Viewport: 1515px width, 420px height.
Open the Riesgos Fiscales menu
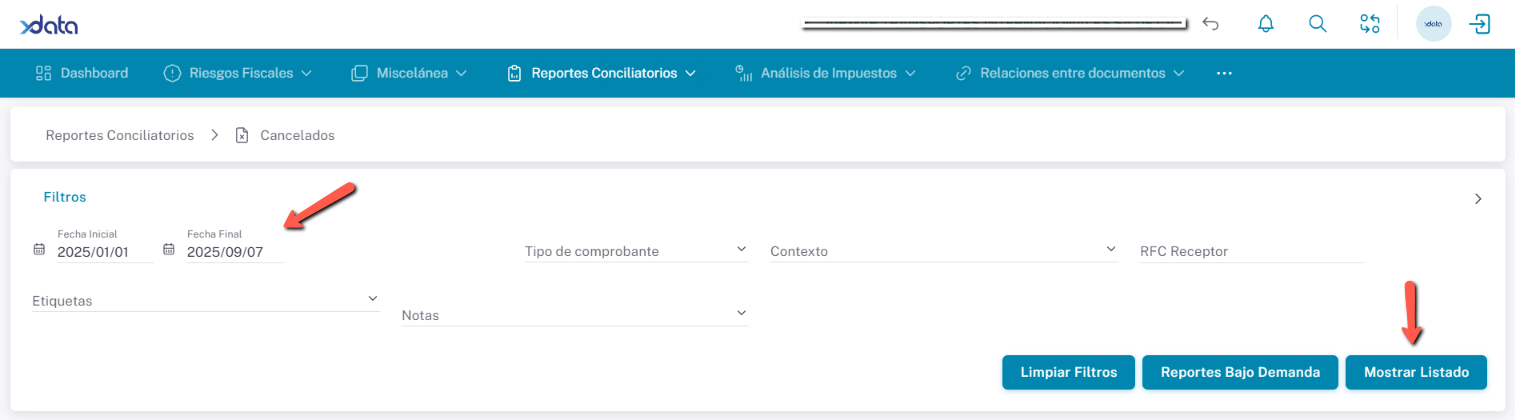tap(238, 73)
